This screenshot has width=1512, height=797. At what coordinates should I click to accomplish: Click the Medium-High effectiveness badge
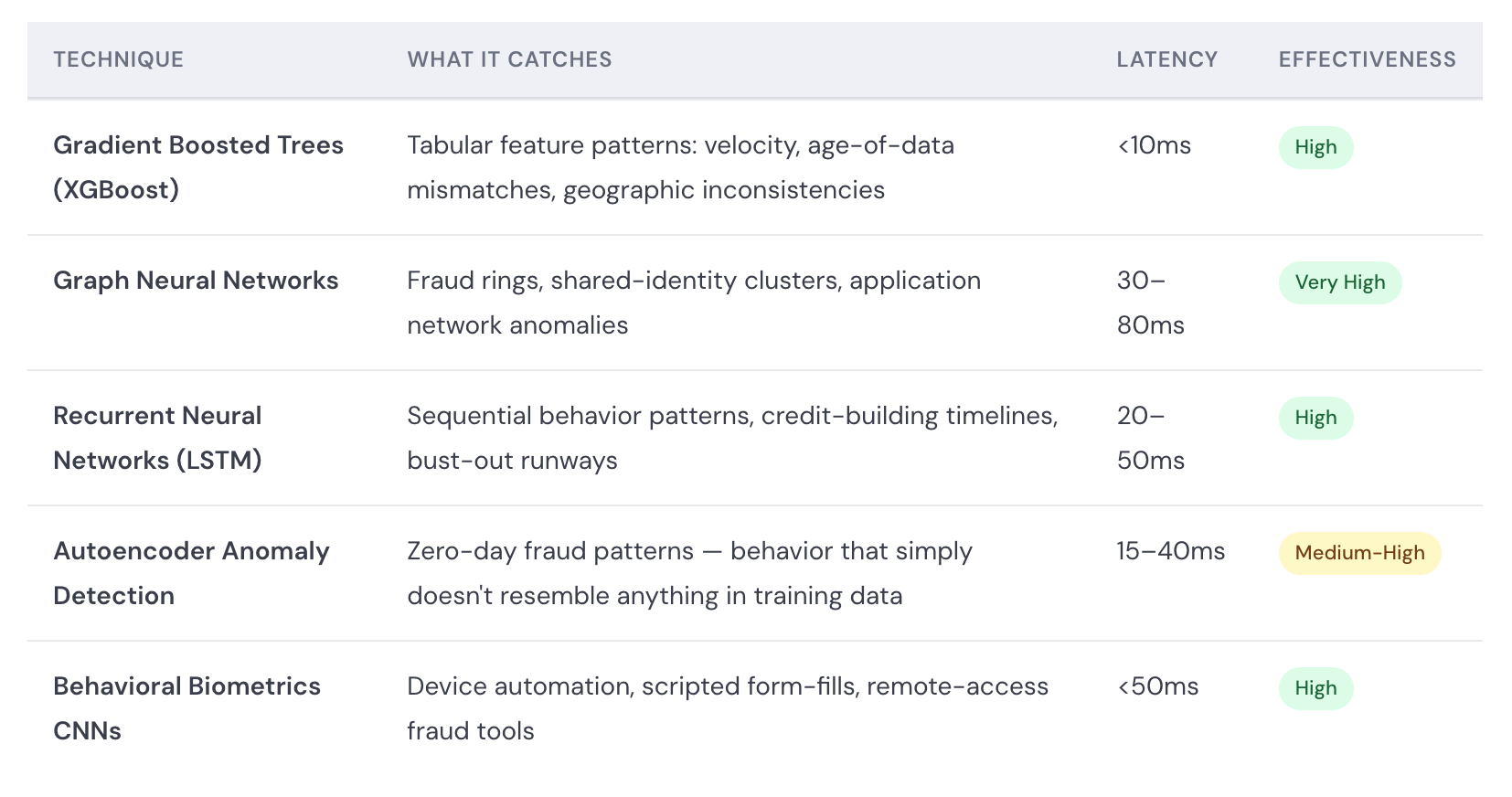(x=1359, y=553)
